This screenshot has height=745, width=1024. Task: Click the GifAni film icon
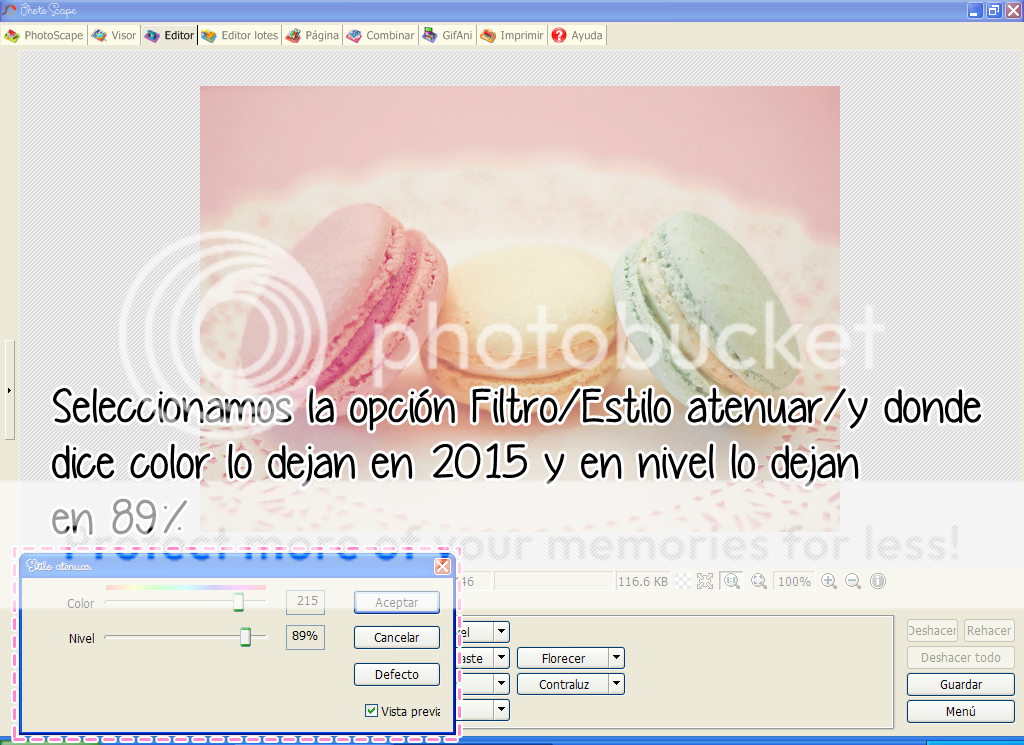point(430,35)
